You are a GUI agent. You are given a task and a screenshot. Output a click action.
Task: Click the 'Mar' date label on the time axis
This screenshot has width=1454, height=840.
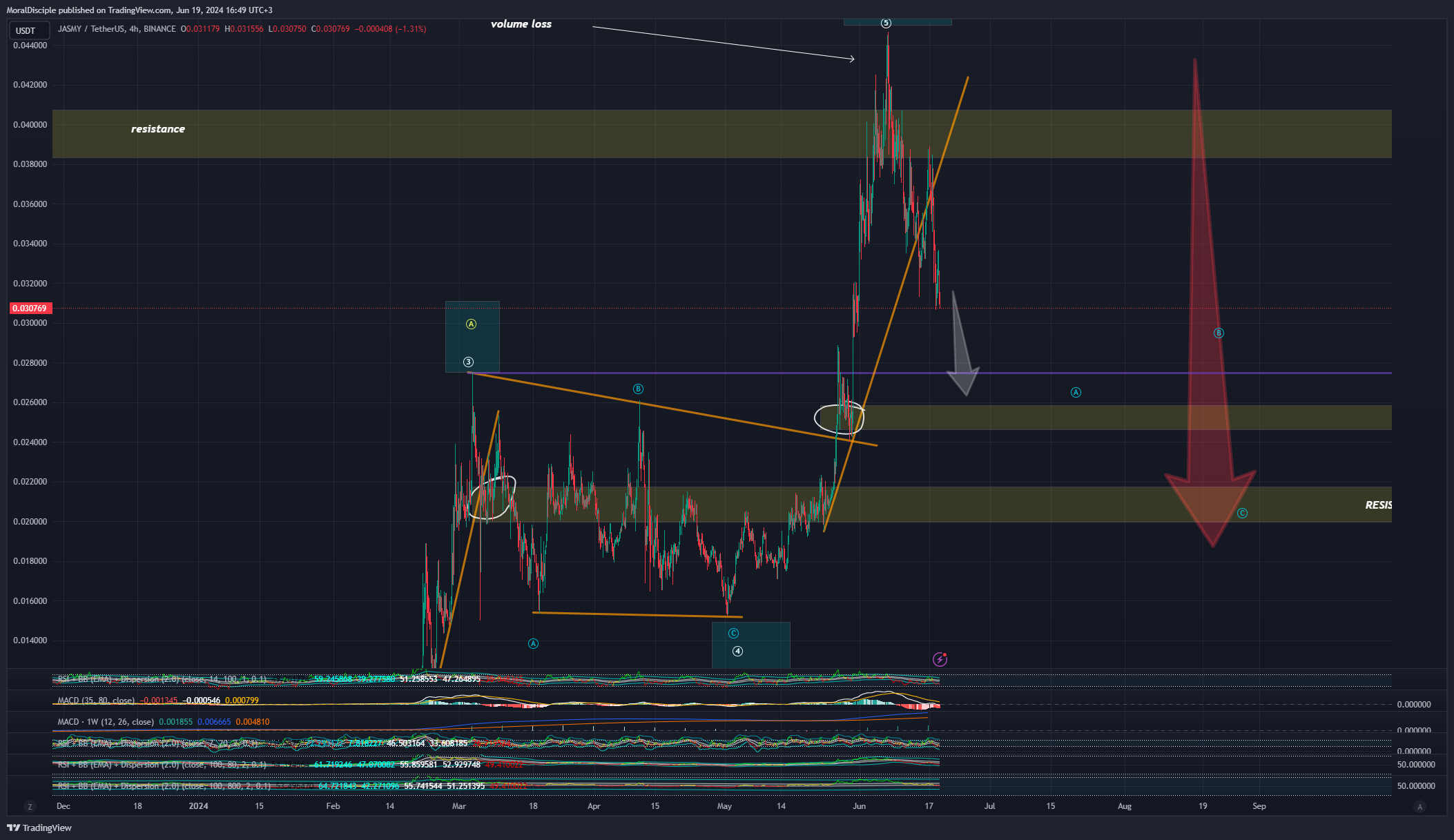[458, 806]
